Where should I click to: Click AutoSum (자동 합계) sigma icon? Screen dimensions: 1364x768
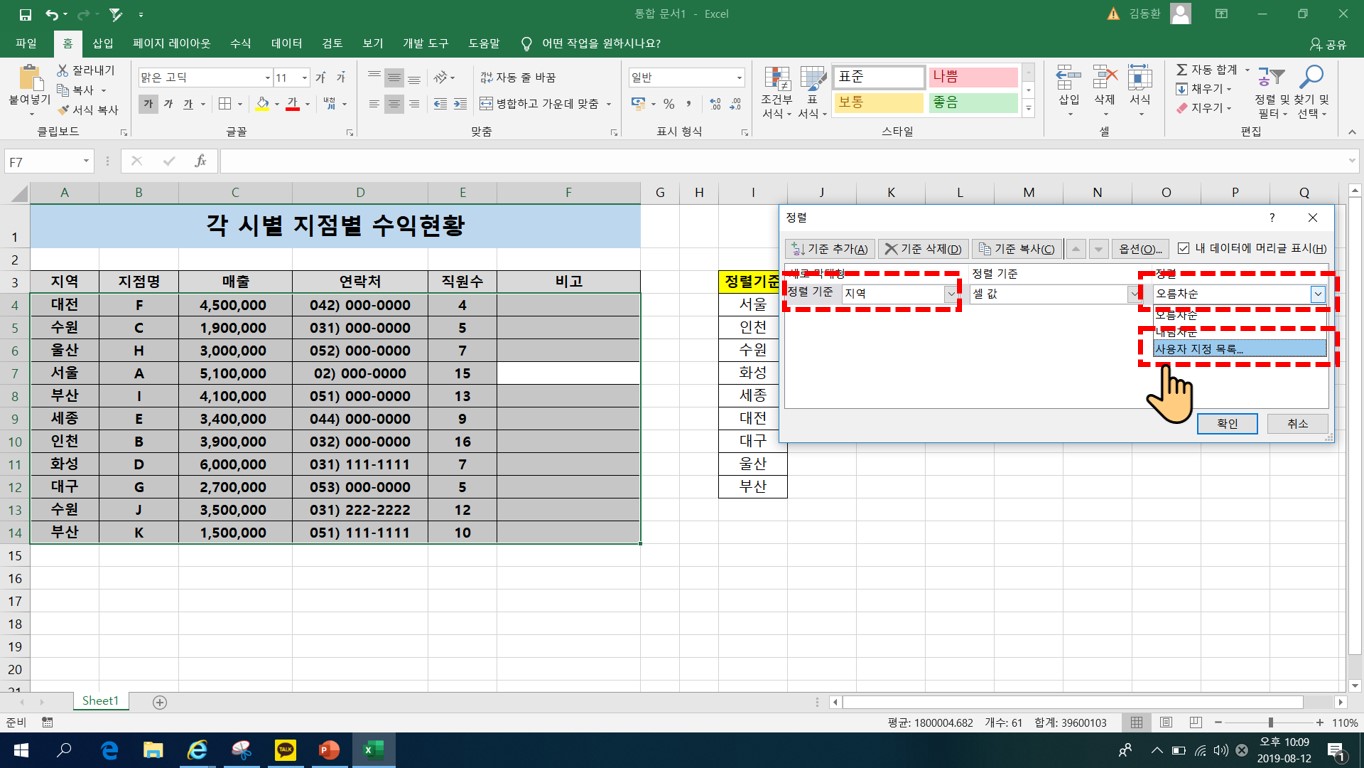[1182, 70]
